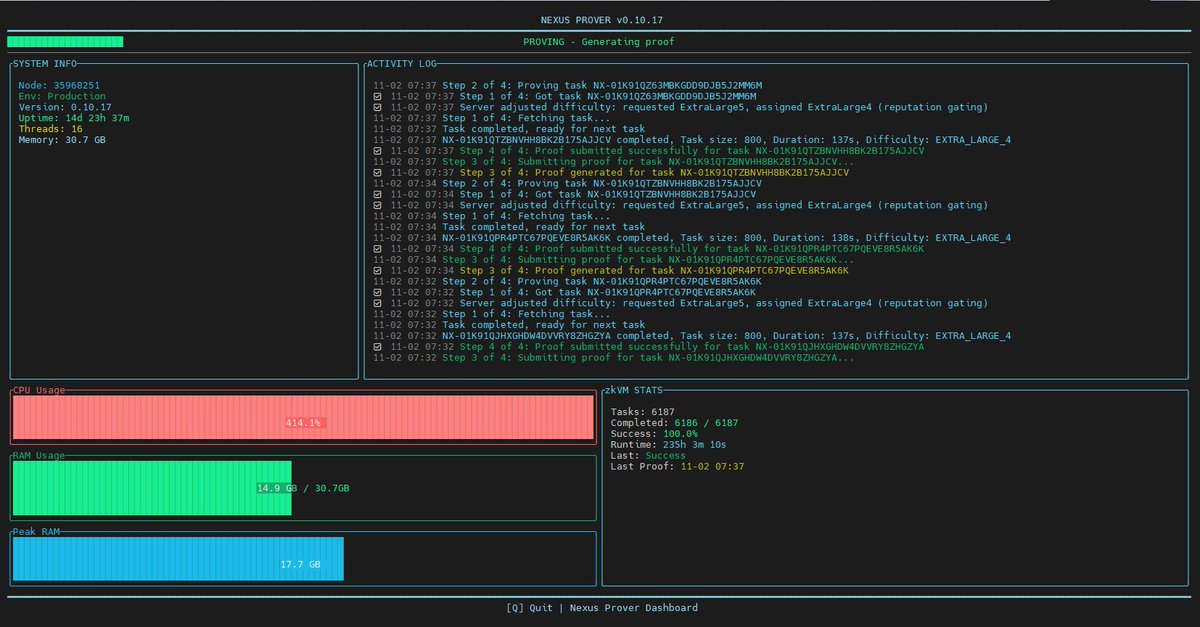Click 07:37 Step 3 Submitting proof log line
The height and width of the screenshot is (627, 1200).
[613, 162]
